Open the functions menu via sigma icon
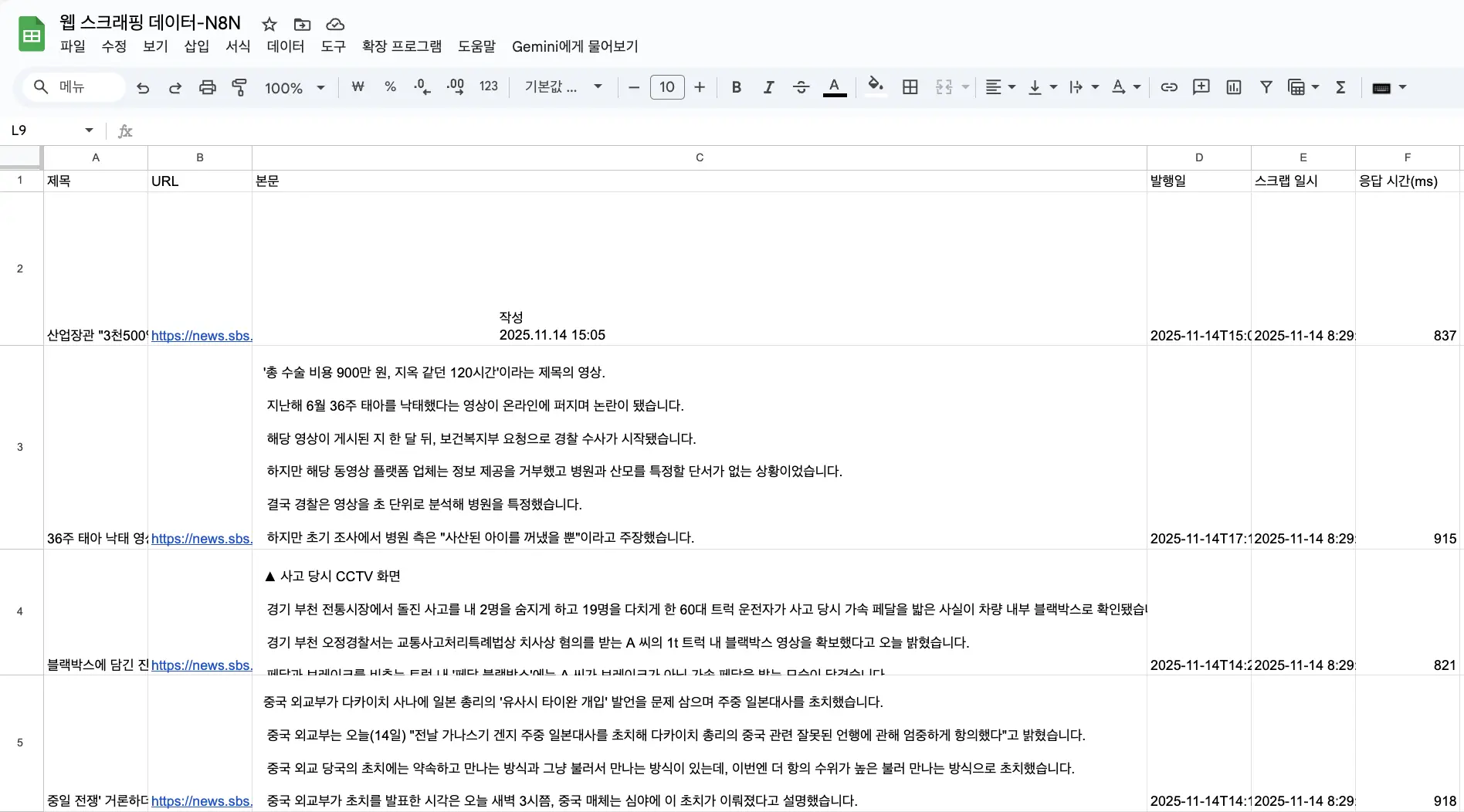Viewport: 1464px width, 812px height. pyautogui.click(x=1340, y=87)
